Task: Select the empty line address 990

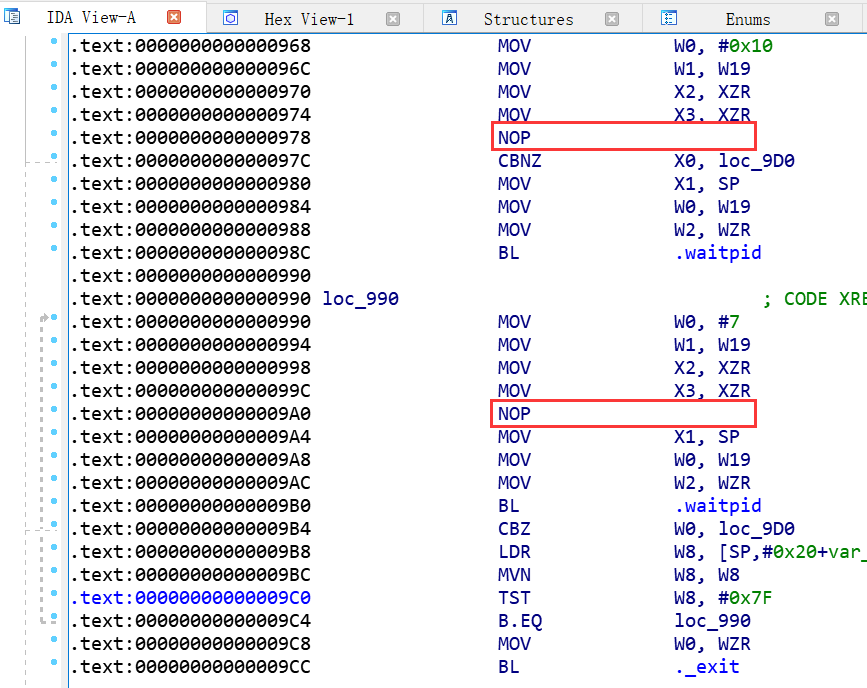Action: tap(191, 275)
